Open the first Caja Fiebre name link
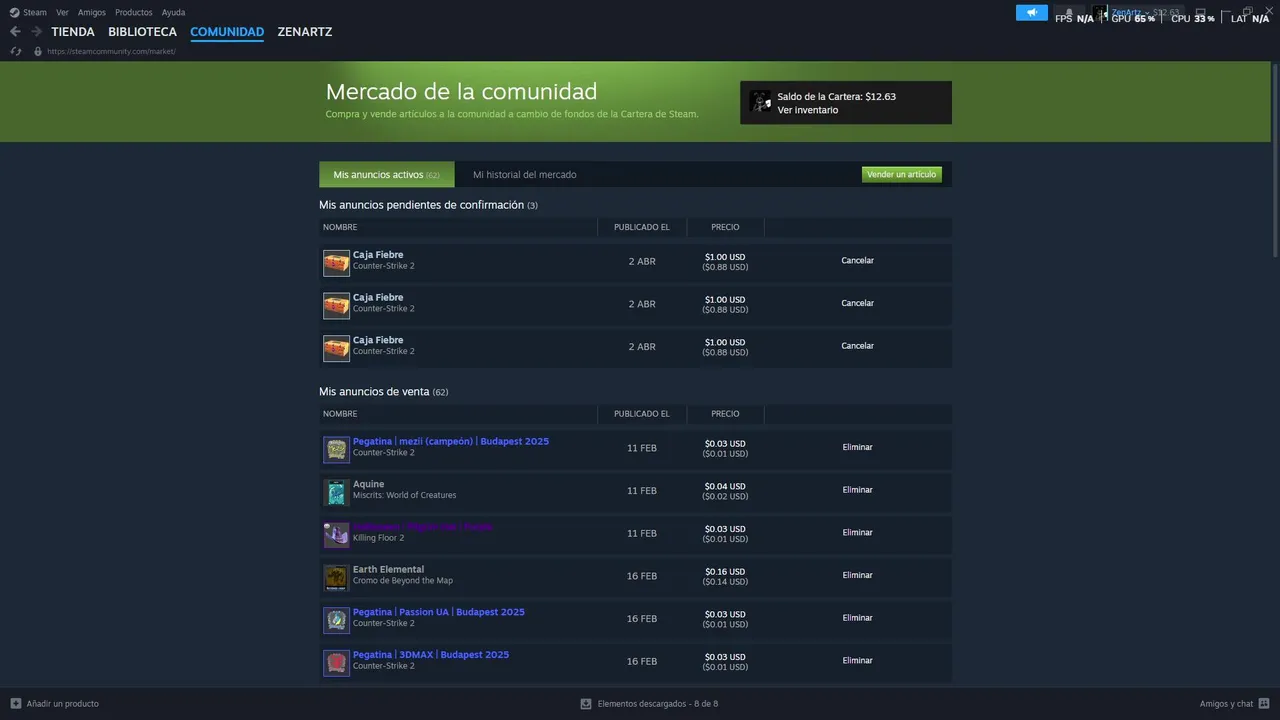Screen dimensions: 1280x720 click(x=378, y=255)
